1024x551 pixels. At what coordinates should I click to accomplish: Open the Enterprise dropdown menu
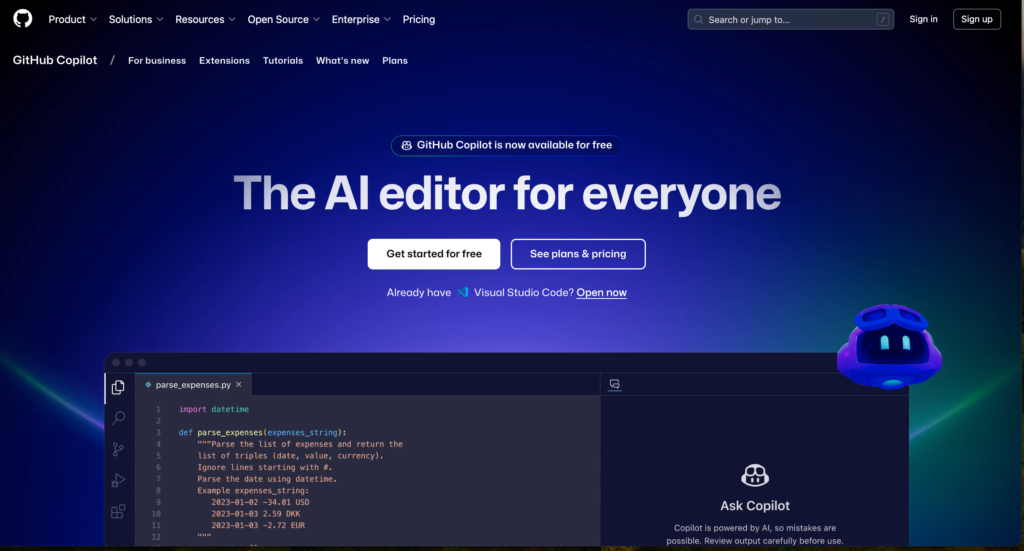click(361, 20)
